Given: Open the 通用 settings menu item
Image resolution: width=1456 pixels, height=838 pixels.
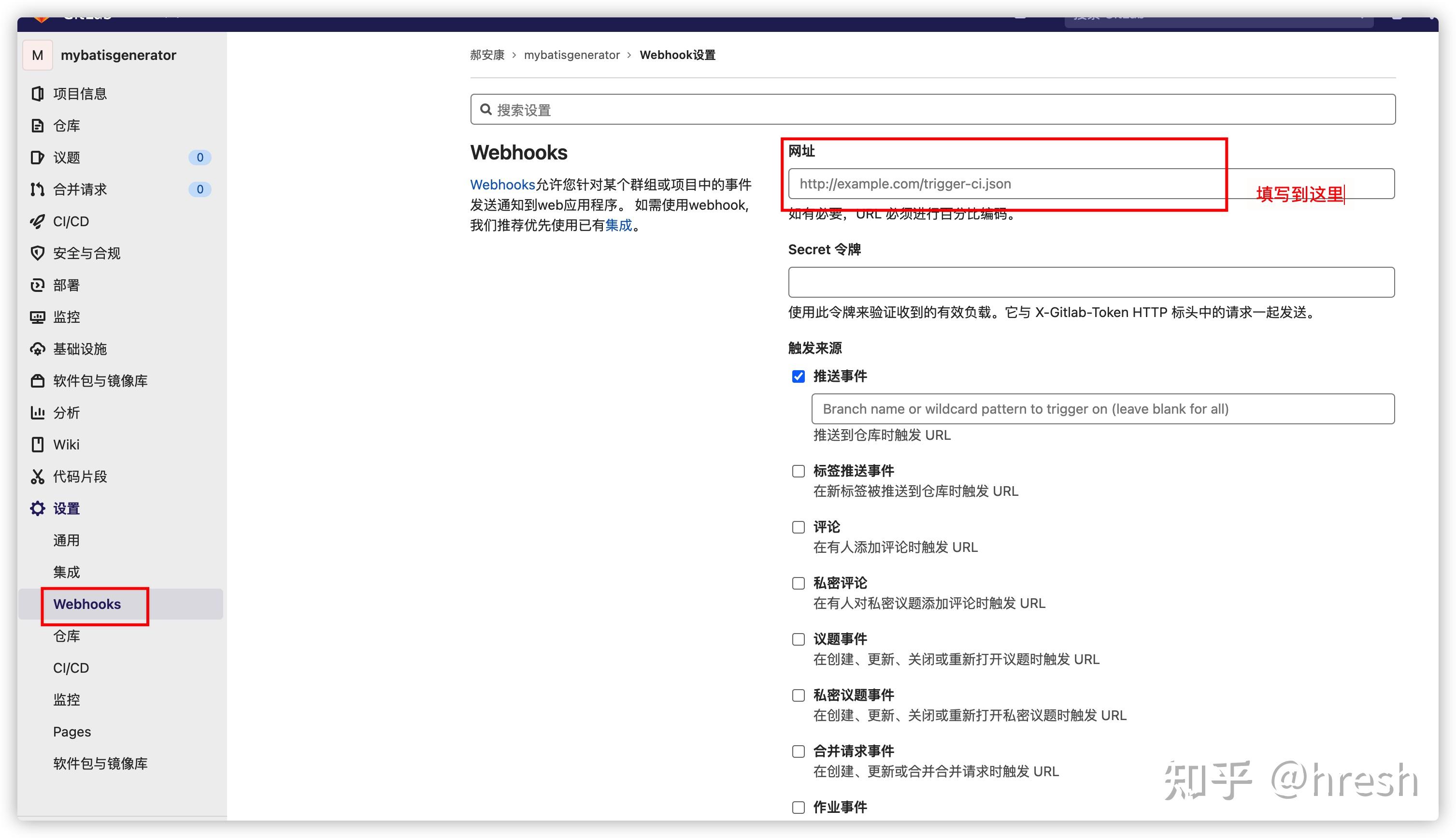Looking at the screenshot, I should [66, 540].
